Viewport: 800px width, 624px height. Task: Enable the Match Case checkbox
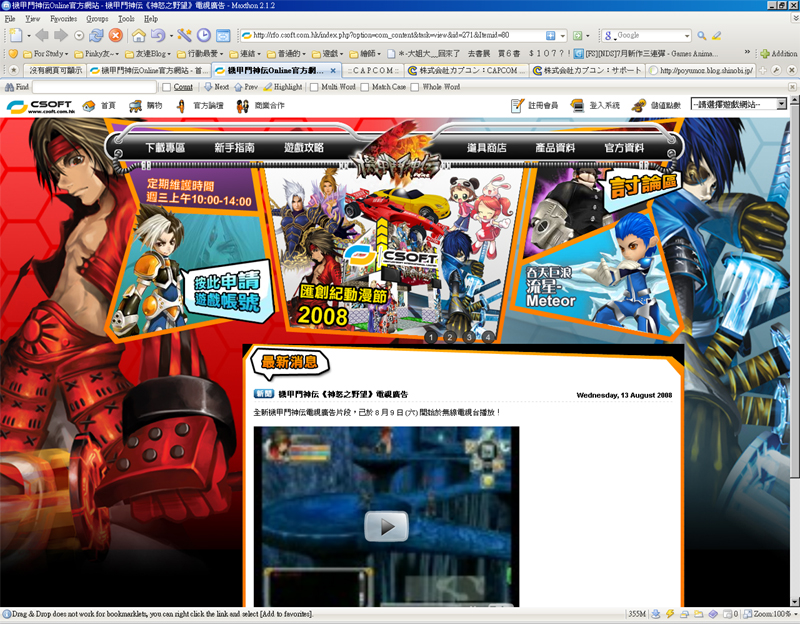[x=365, y=87]
